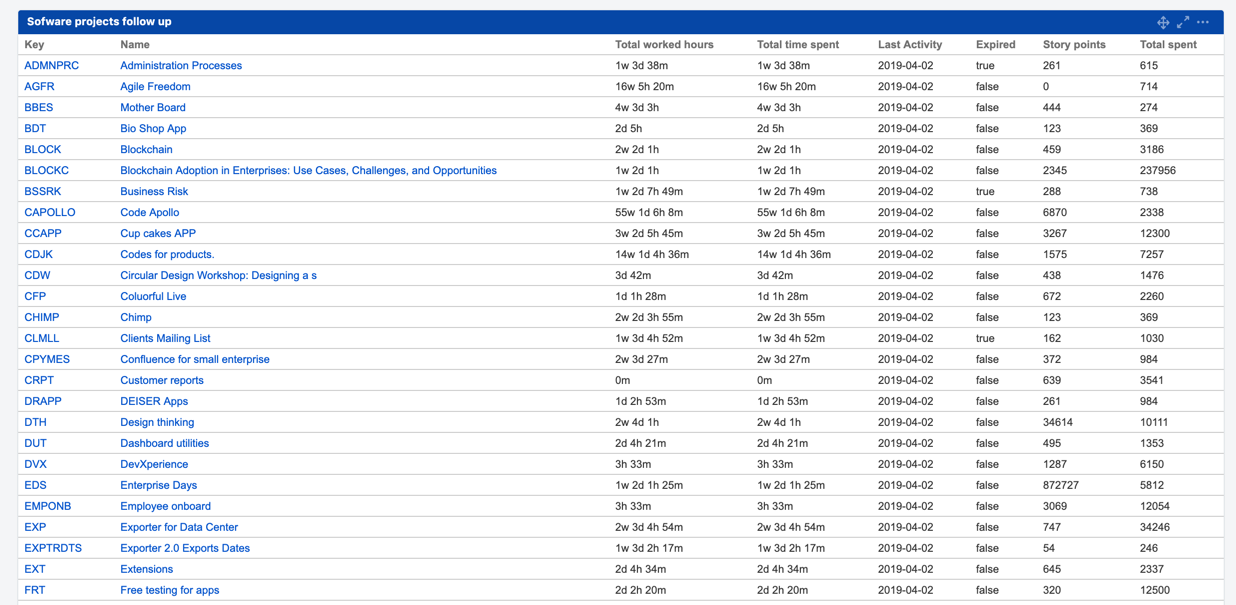The image size is (1236, 605).
Task: Open the Customer reports project
Action: (160, 380)
